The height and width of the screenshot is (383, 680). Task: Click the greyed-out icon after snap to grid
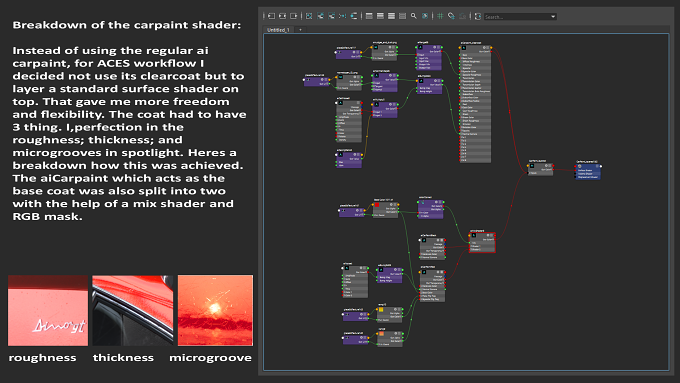coord(462,16)
